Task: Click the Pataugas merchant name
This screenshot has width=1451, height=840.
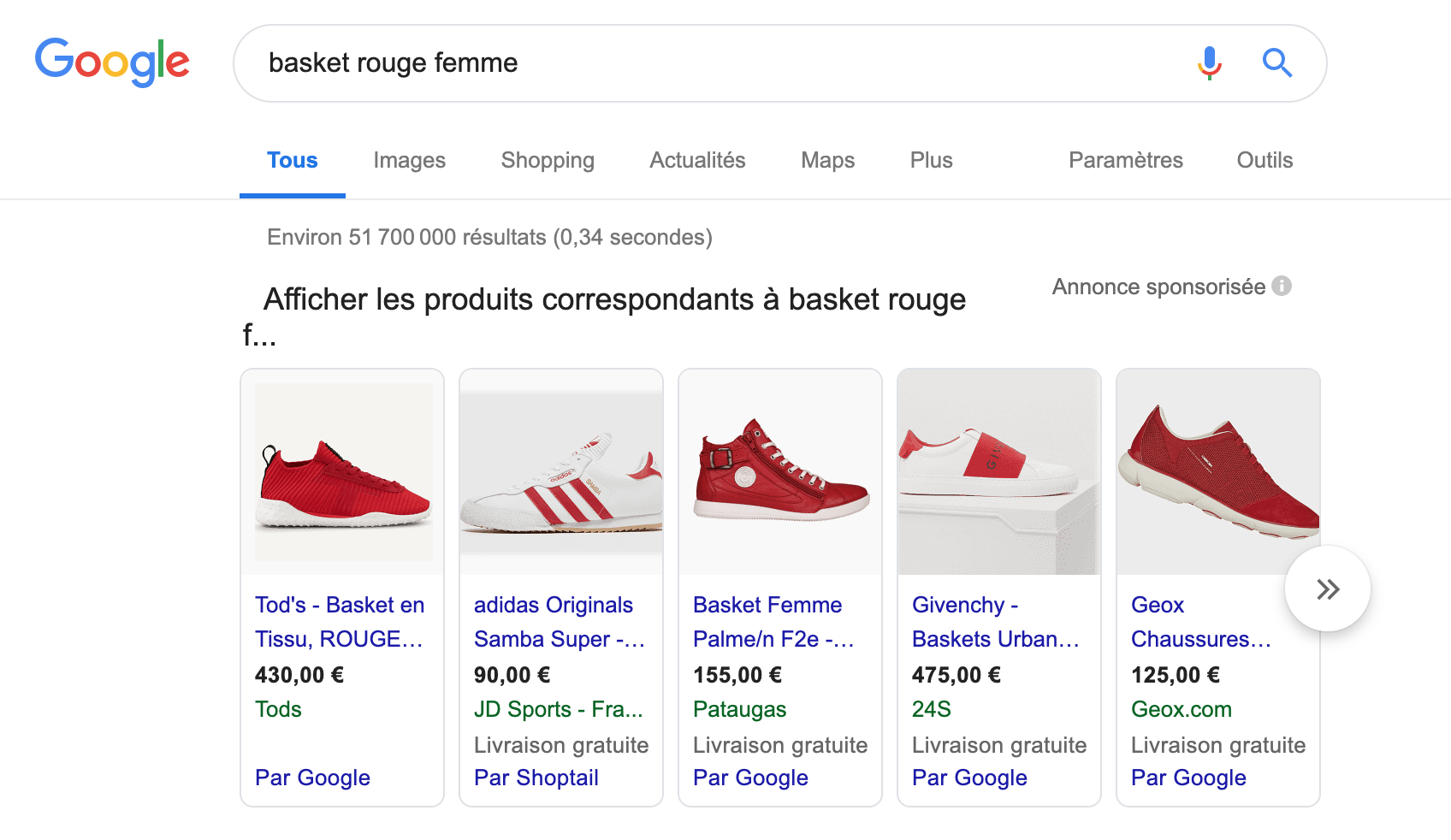Action: click(739, 709)
